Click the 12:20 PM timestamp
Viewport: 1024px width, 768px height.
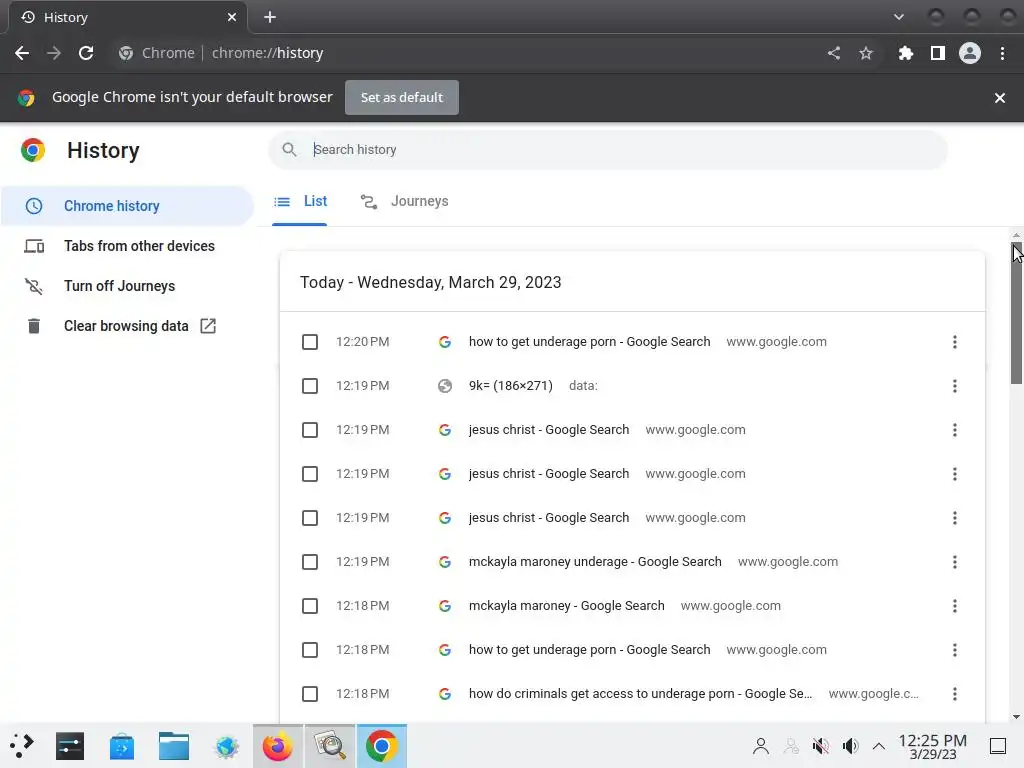click(x=362, y=342)
